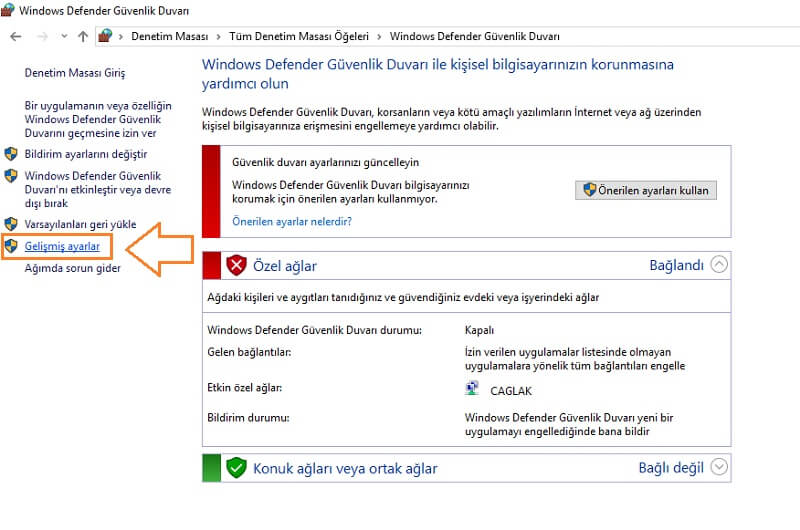Click the firewall icon in title bar
The height and width of the screenshot is (530, 800).
(9, 11)
